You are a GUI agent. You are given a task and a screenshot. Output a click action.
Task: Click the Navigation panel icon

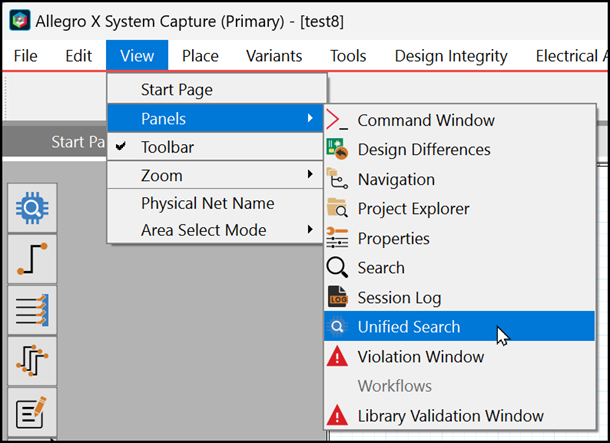coord(338,180)
